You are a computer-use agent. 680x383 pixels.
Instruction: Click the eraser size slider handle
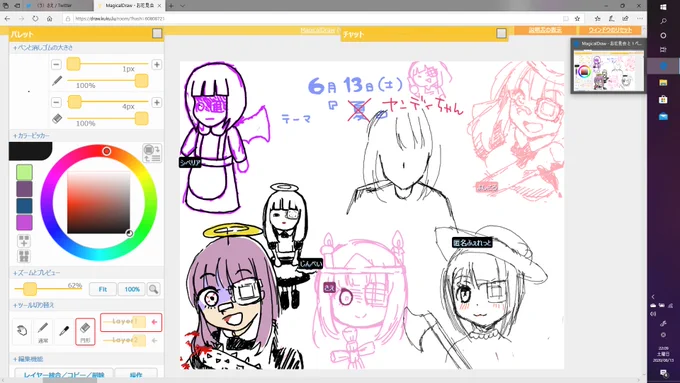click(x=75, y=102)
